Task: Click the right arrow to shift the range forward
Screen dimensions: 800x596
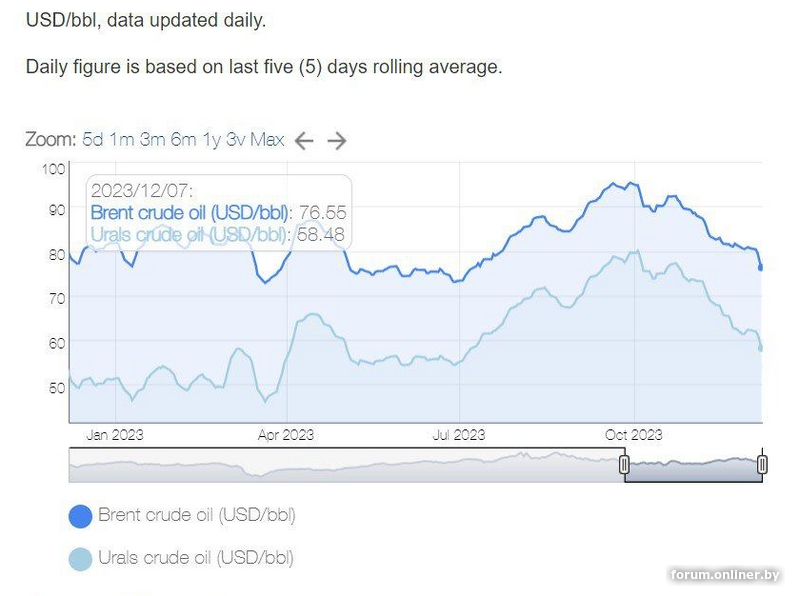Action: [337, 140]
